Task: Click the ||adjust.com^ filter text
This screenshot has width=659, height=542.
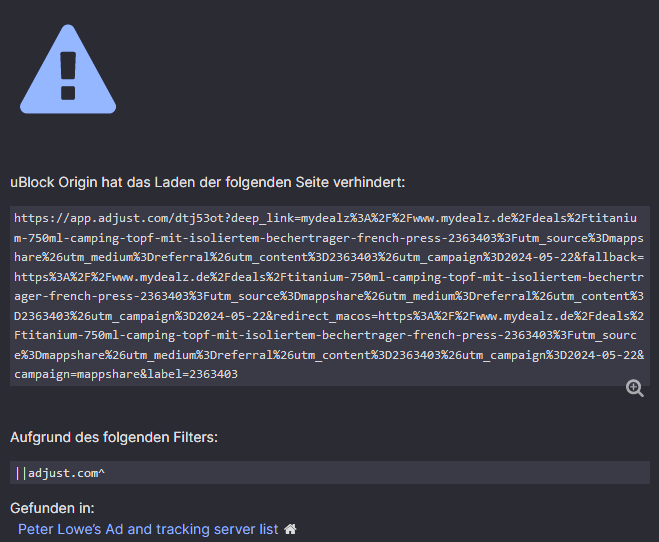Action: pos(59,473)
